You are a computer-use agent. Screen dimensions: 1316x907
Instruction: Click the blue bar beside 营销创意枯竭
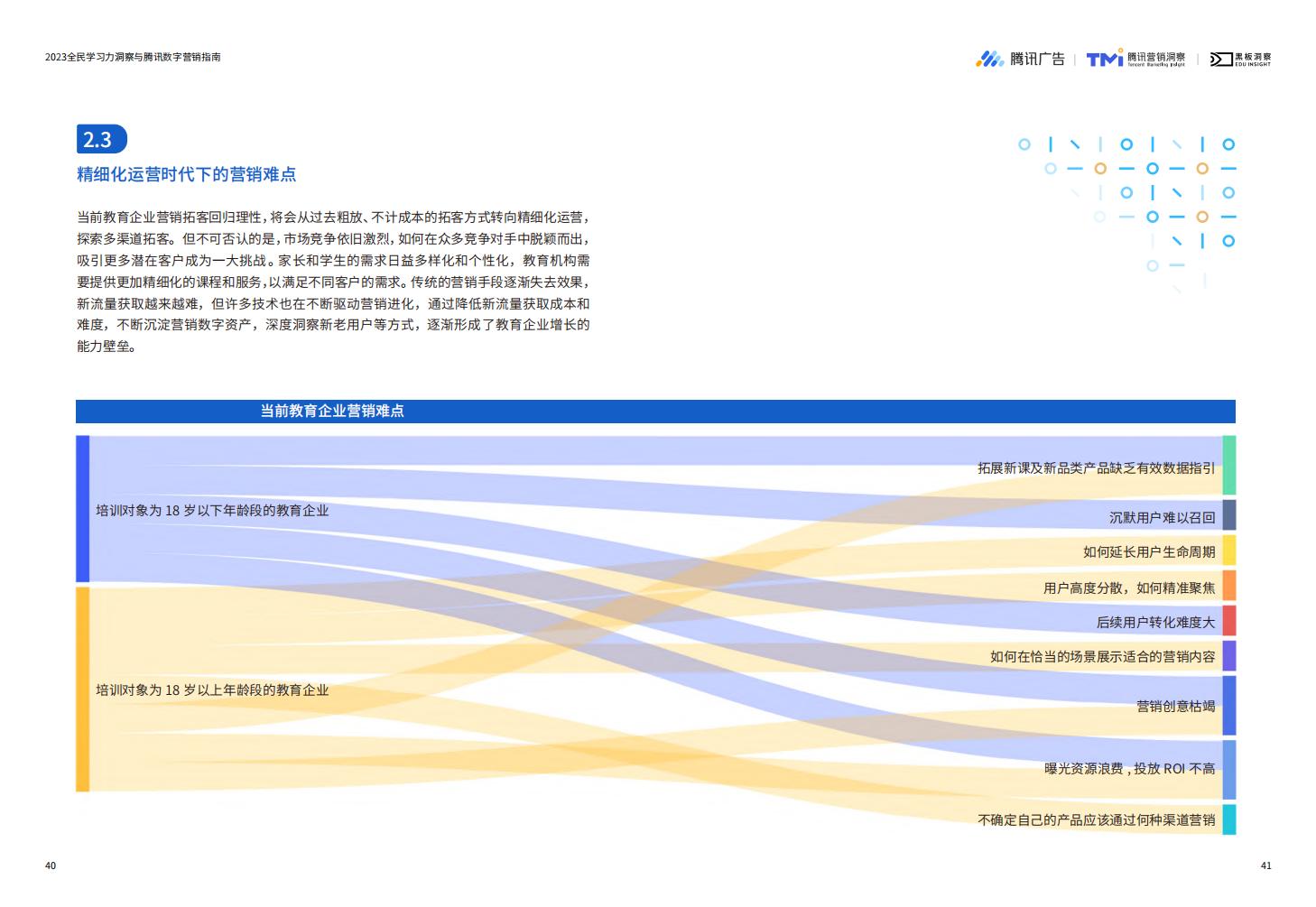[x=1228, y=706]
